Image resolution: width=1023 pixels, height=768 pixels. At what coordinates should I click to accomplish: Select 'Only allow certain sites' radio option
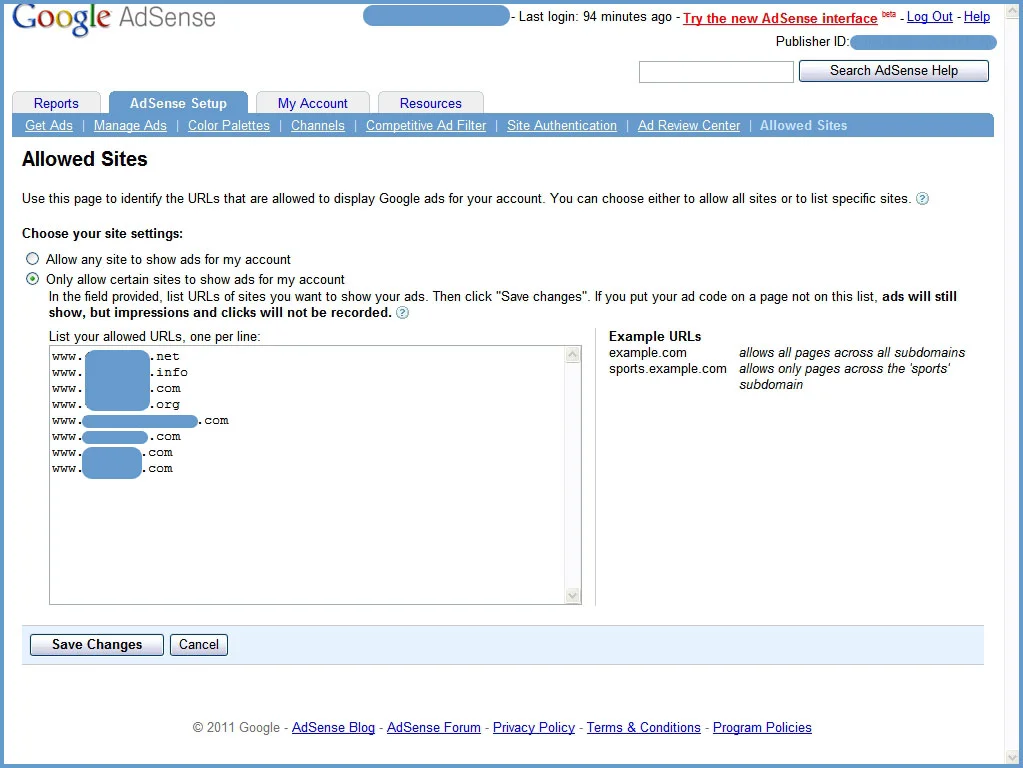point(33,279)
